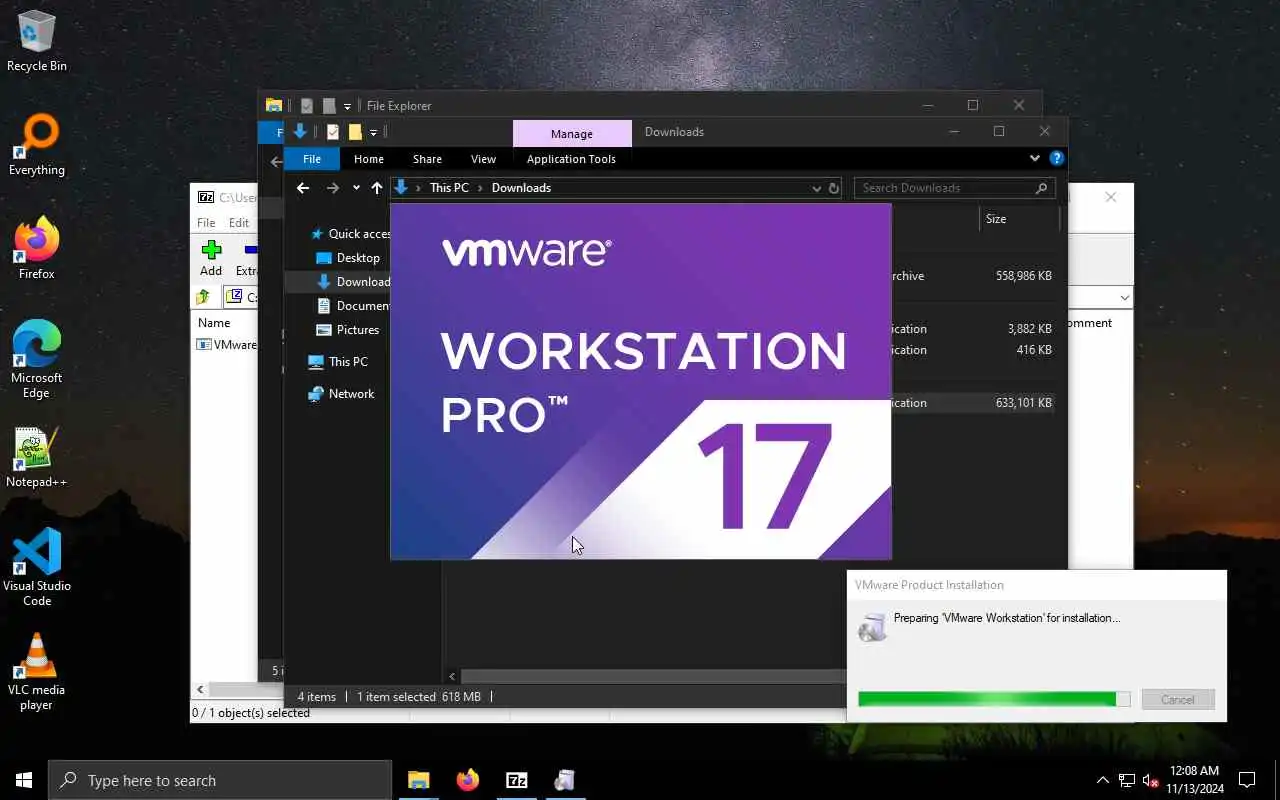Screen dimensions: 1280x800
Task: Expand address bar history dropdown
Action: pyautogui.click(x=817, y=188)
